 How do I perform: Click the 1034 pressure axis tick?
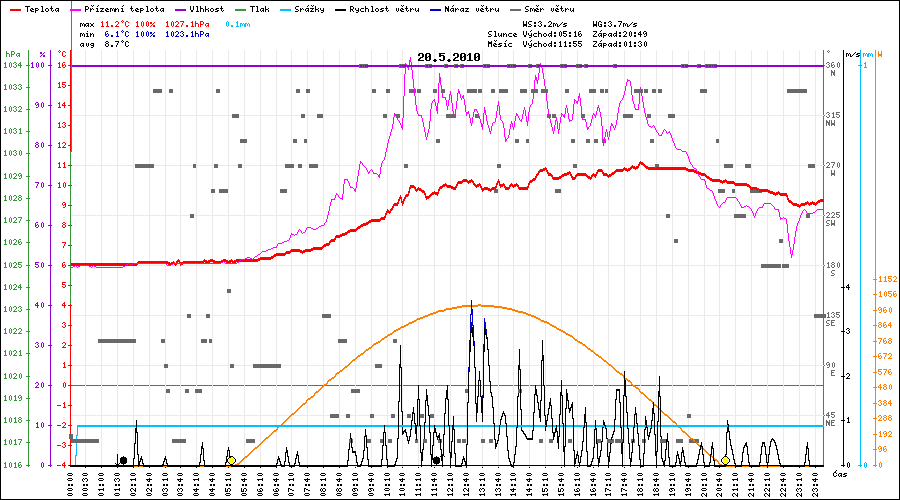(13, 65)
